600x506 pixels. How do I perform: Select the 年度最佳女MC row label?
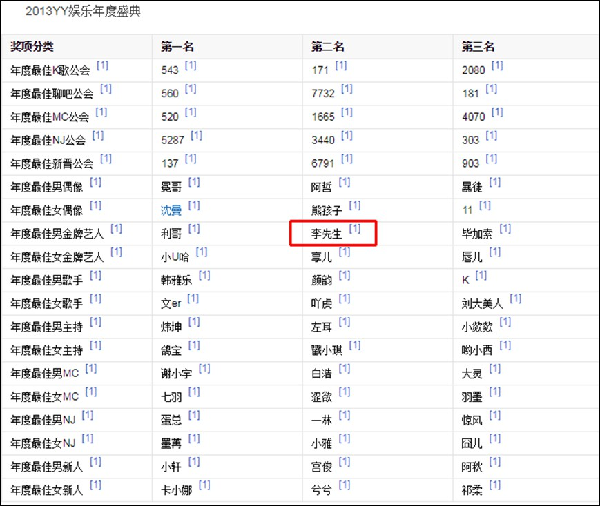click(44, 397)
